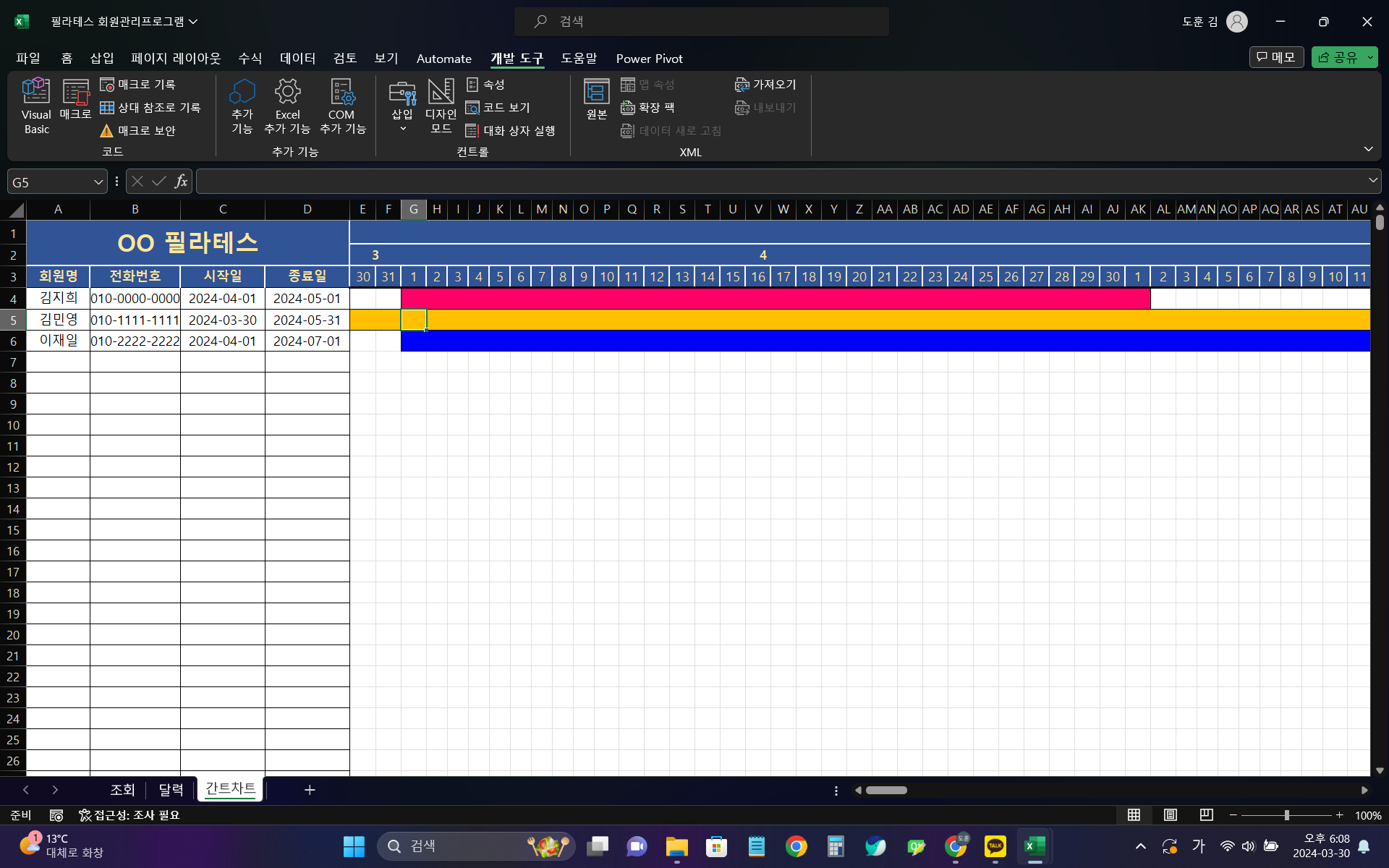Collapse the ribbon with chevron

pyautogui.click(x=1368, y=149)
